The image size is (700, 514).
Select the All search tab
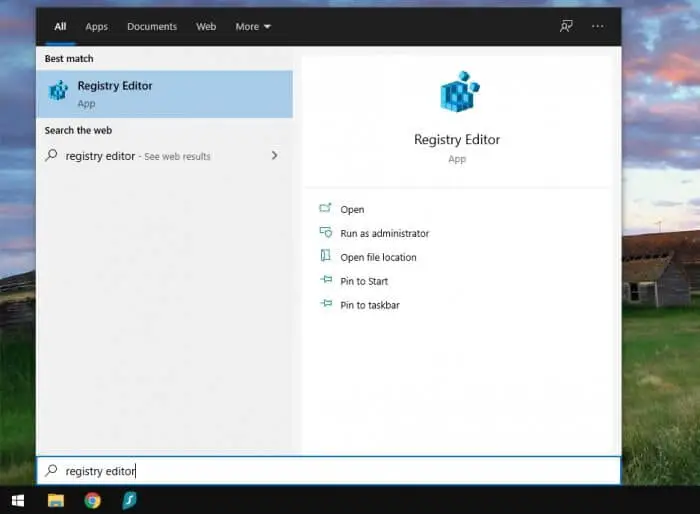[x=60, y=26]
